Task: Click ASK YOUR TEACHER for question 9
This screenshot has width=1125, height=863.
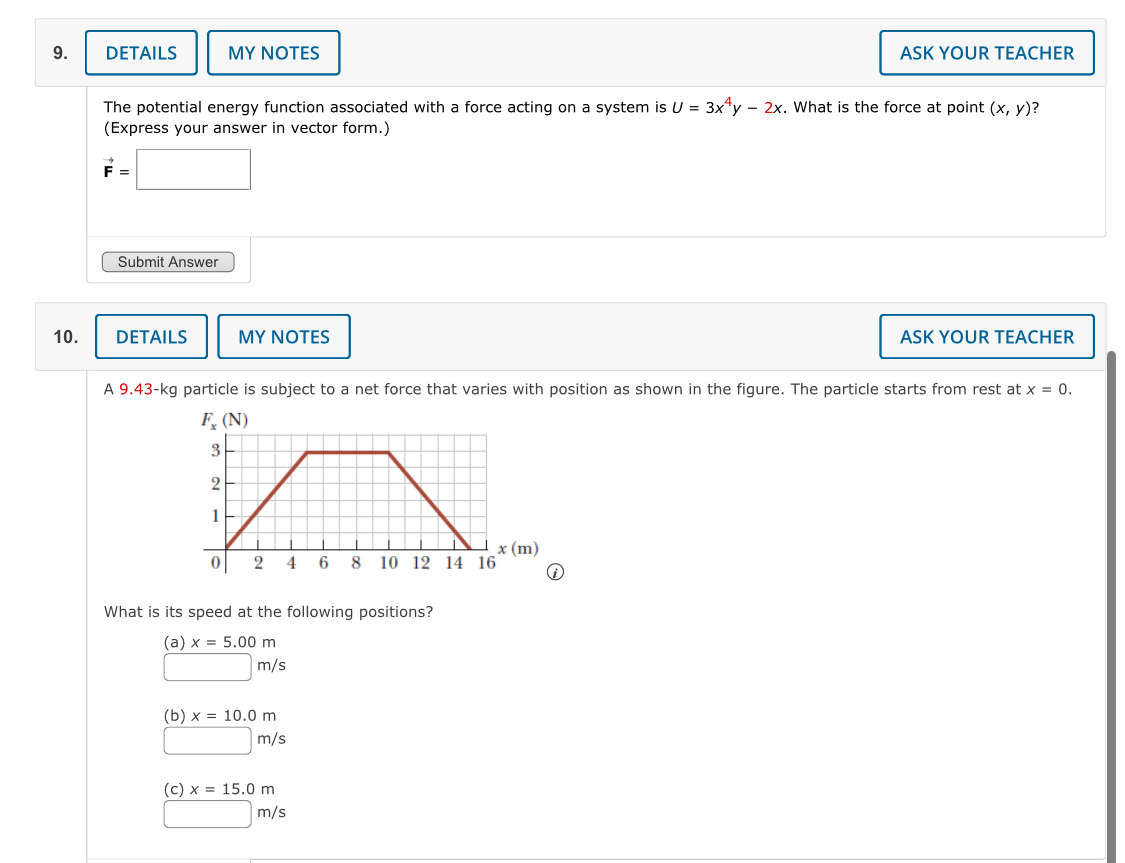Action: [x=986, y=52]
